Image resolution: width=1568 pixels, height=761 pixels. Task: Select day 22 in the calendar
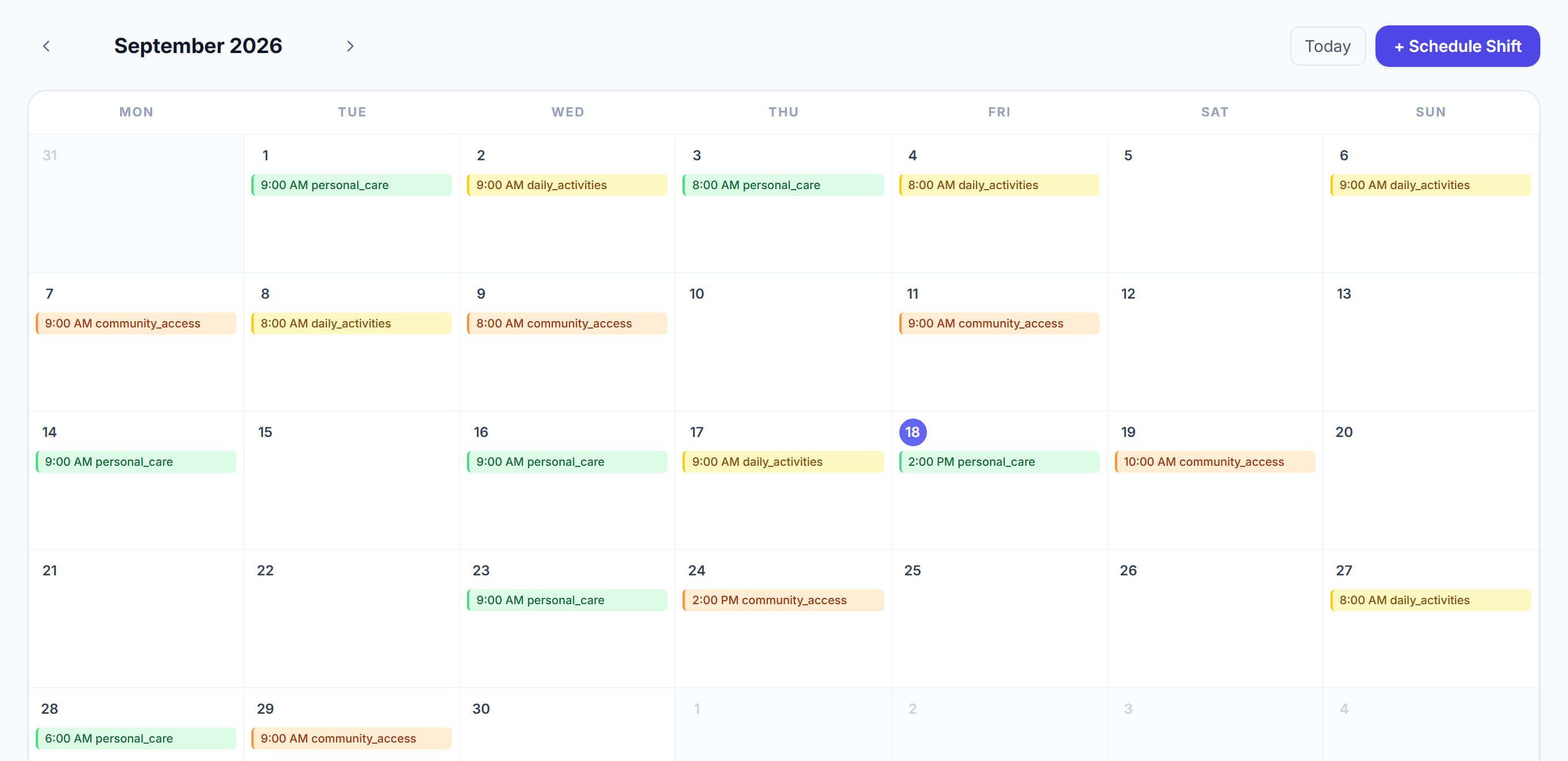click(265, 570)
